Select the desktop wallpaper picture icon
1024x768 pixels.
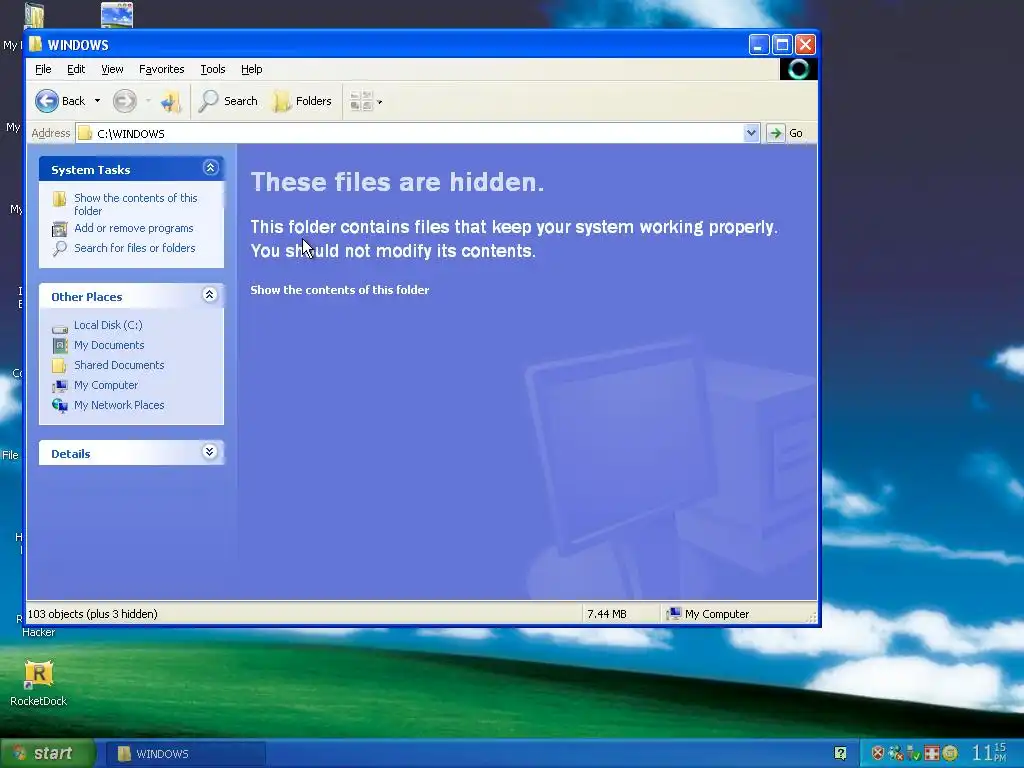tap(117, 14)
